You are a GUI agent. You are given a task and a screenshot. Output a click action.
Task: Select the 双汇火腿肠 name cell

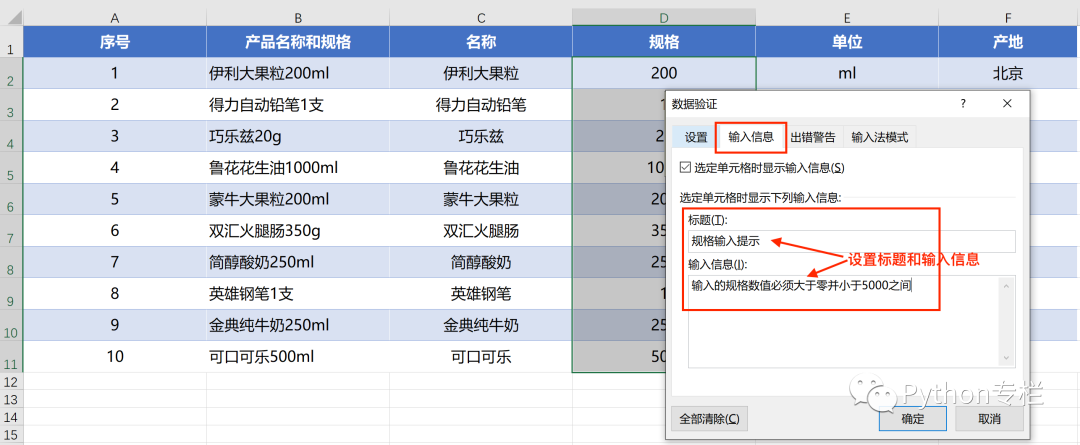481,231
